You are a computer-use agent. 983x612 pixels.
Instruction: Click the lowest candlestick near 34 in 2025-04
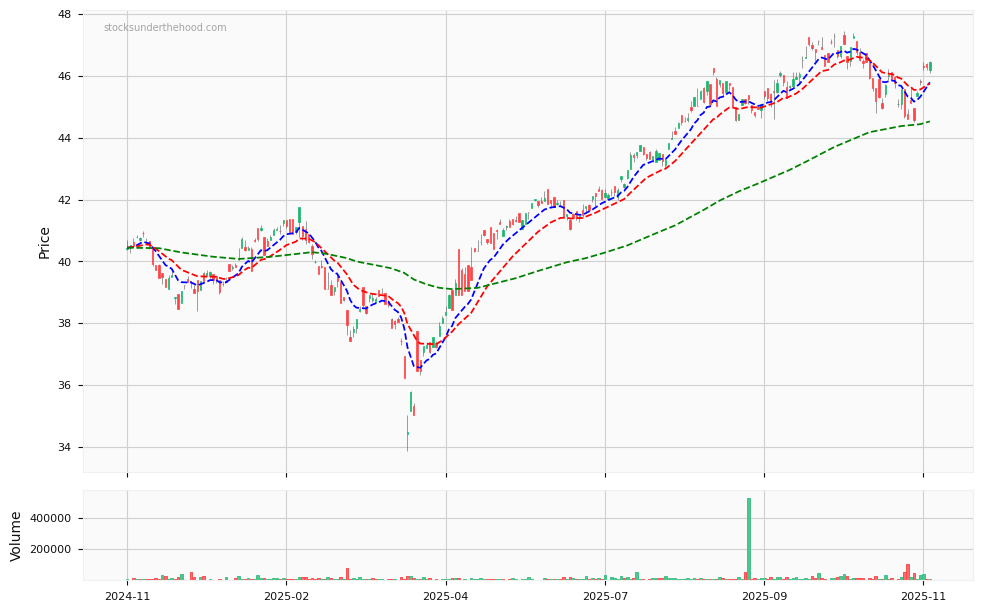[408, 432]
